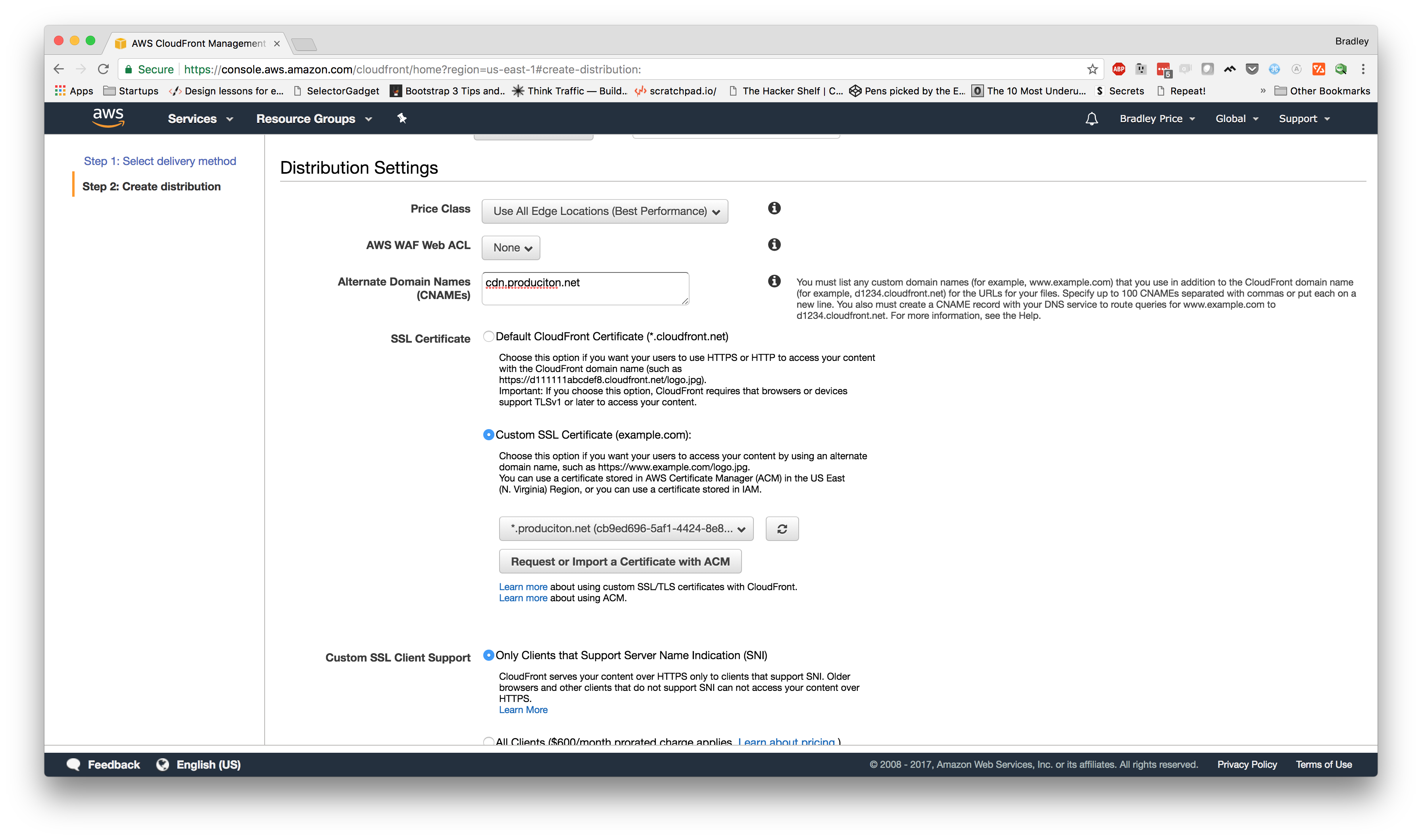The height and width of the screenshot is (840, 1422).
Task: Open the notifications bell icon
Action: [1091, 118]
